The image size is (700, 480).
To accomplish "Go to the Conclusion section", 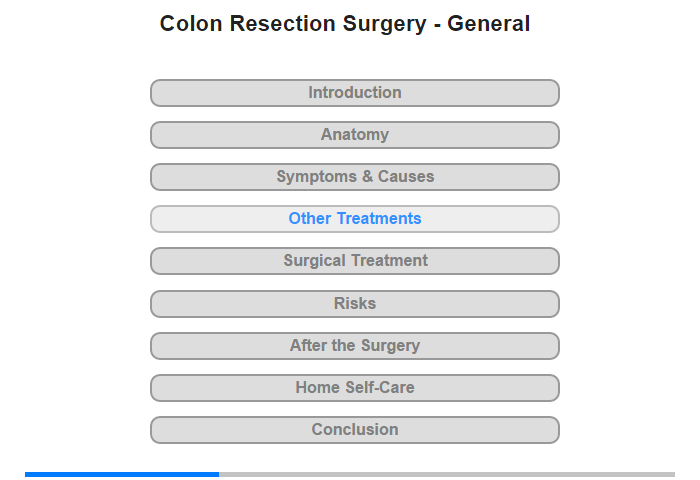I will click(354, 430).
